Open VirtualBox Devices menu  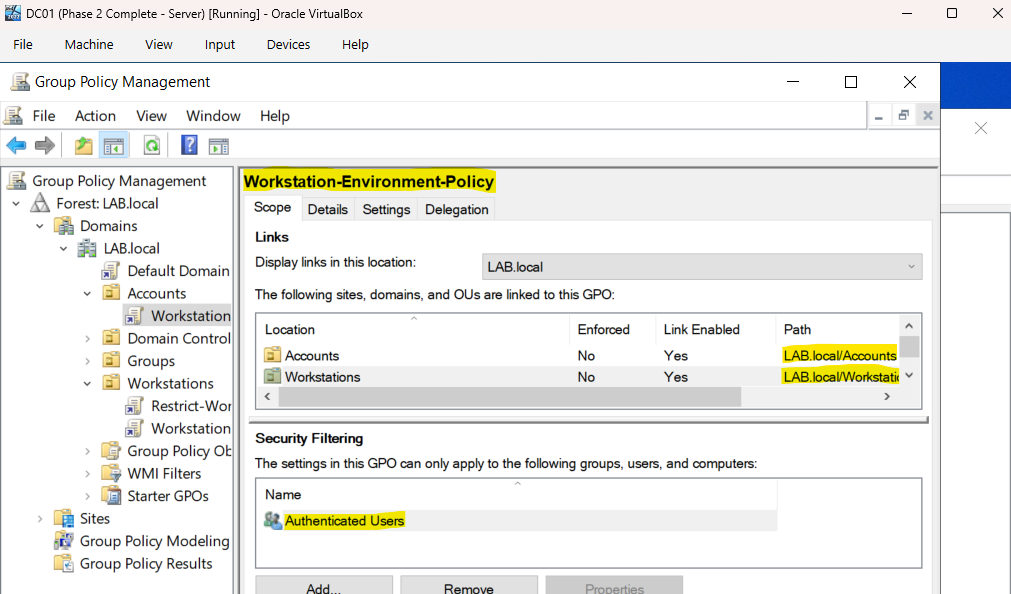(288, 45)
